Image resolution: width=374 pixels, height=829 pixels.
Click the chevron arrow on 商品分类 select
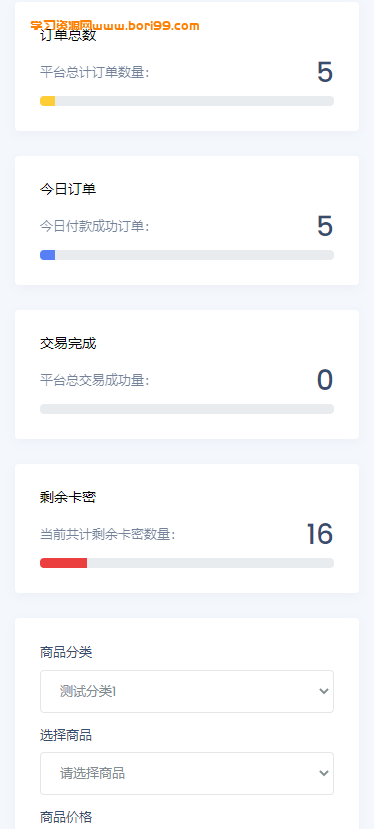[x=324, y=692]
